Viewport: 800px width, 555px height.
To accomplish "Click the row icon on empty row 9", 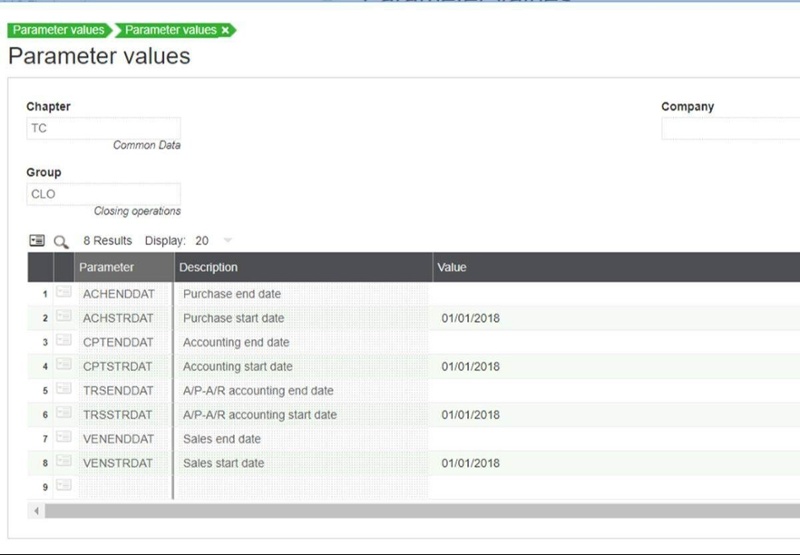I will (63, 486).
